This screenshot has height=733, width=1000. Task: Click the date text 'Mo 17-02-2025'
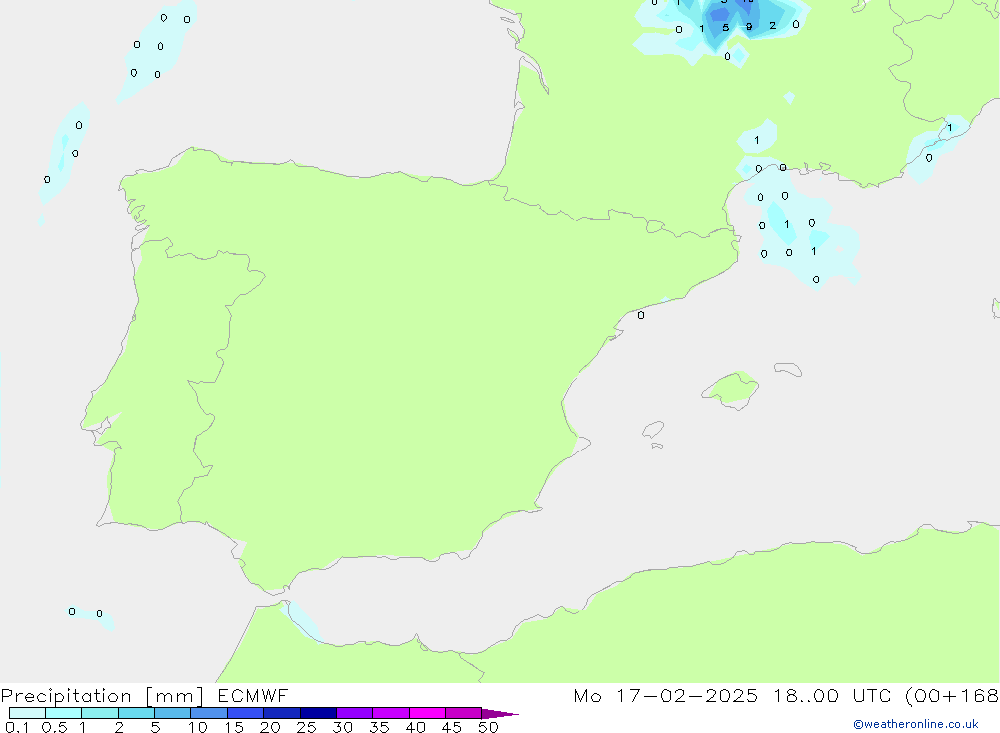(665, 696)
